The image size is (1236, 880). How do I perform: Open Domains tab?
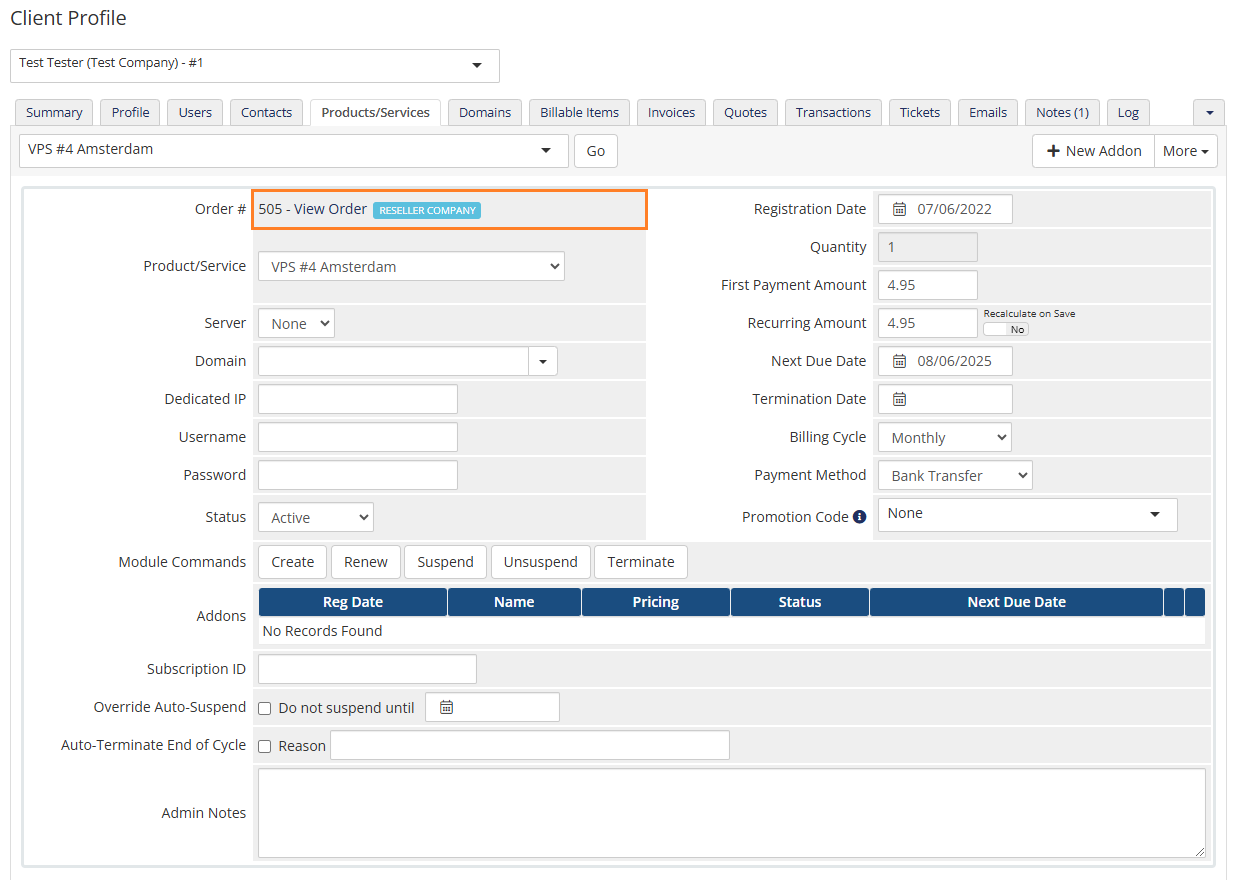pyautogui.click(x=485, y=112)
